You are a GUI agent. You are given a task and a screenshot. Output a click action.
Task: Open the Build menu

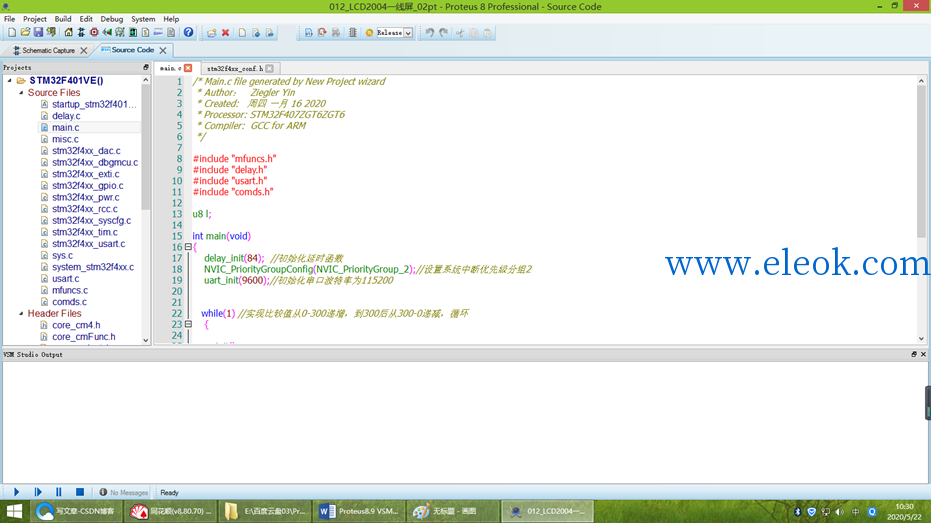(63, 19)
